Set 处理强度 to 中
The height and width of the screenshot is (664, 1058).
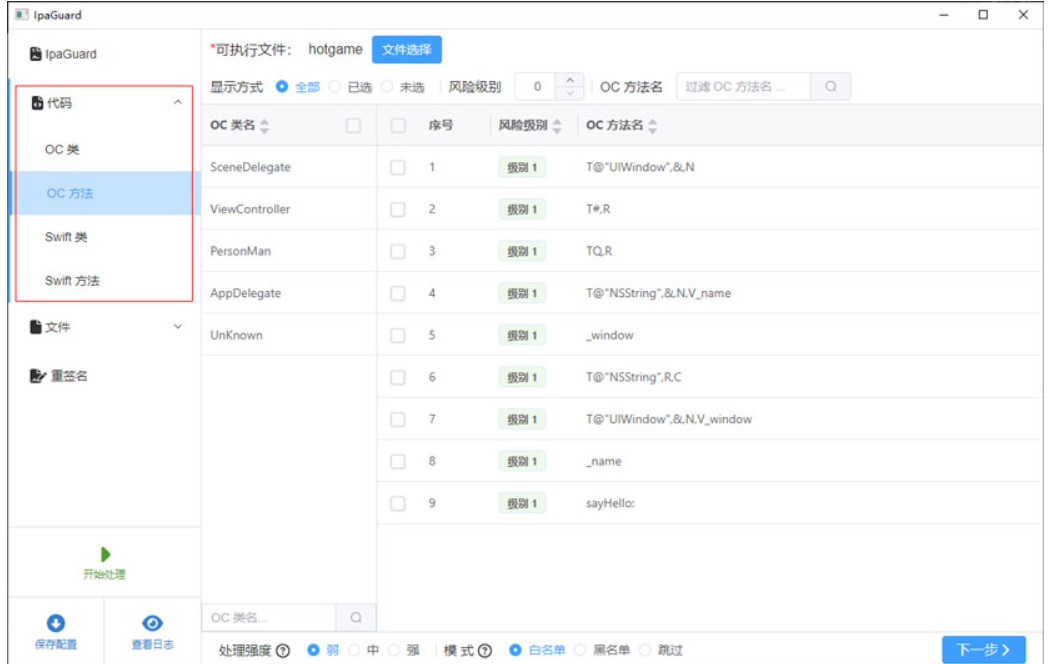[x=354, y=650]
